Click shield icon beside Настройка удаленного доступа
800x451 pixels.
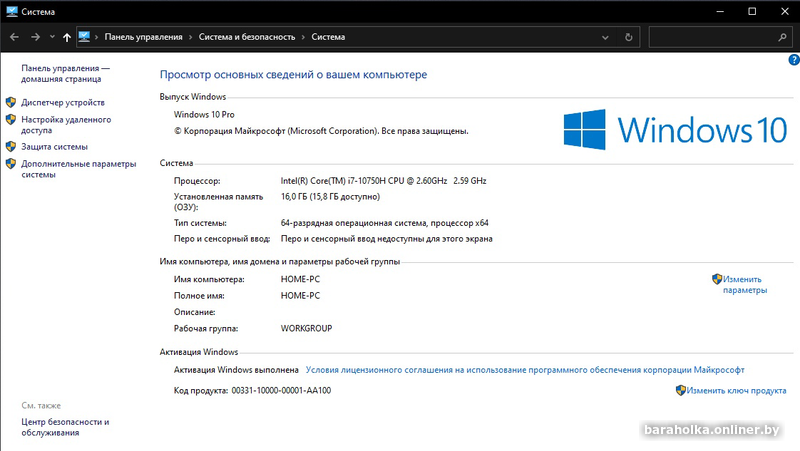[x=11, y=119]
